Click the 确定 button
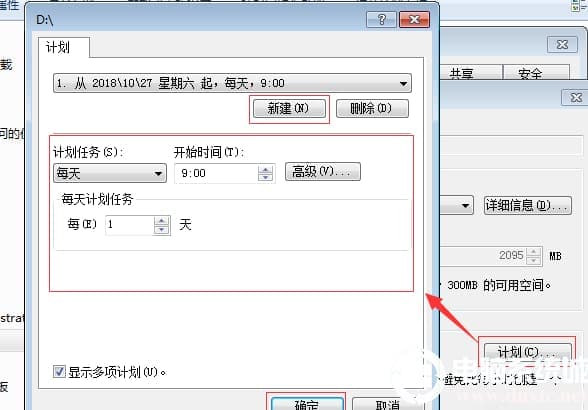 307,404
